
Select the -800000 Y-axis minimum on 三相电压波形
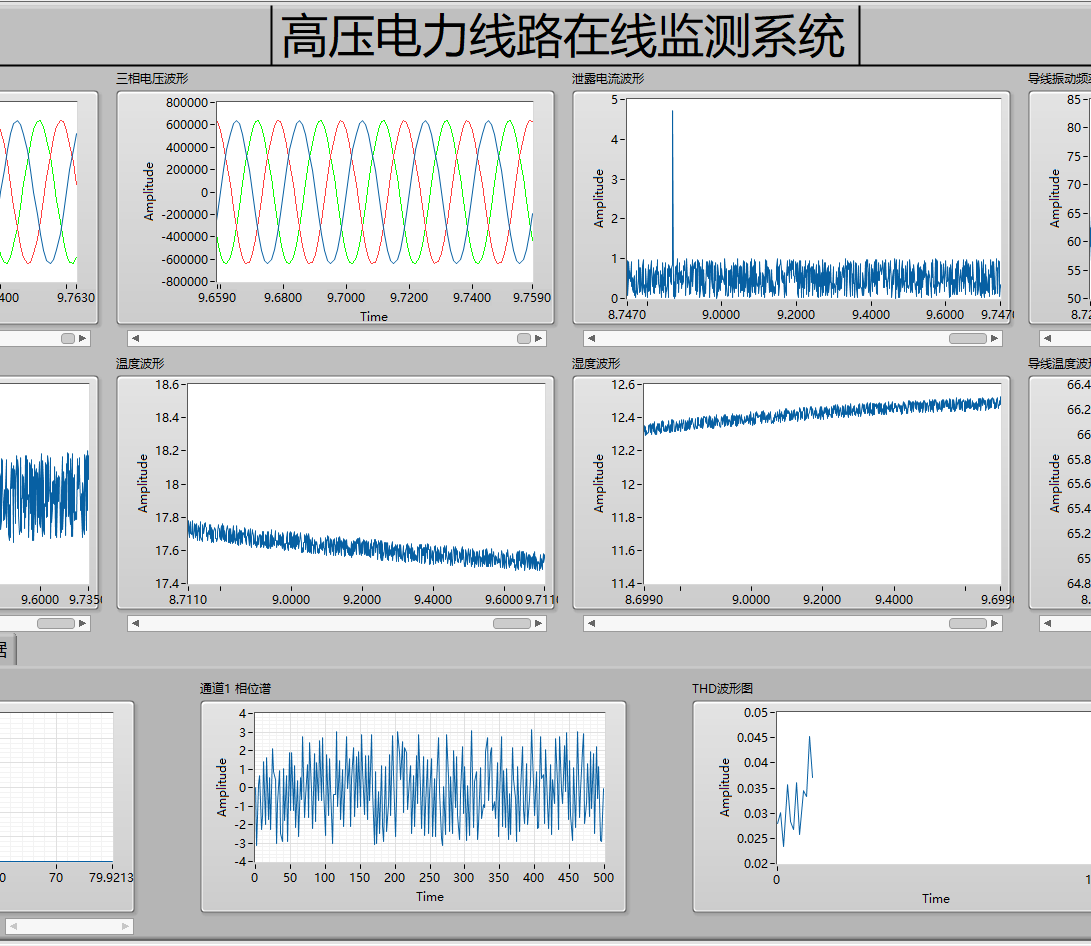click(184, 282)
